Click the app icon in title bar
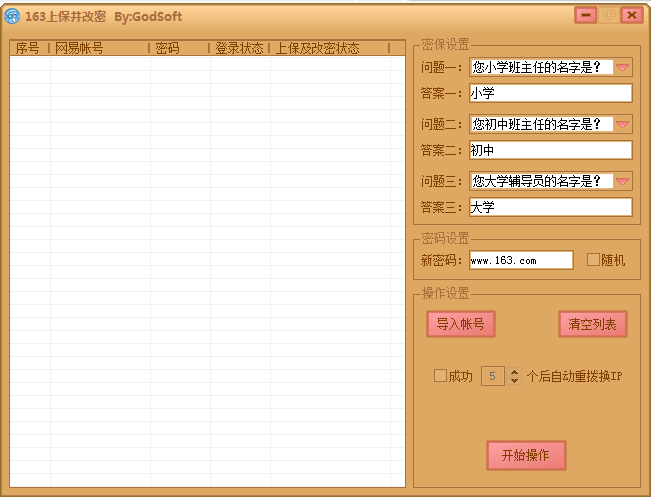The image size is (651, 497). [x=12, y=16]
